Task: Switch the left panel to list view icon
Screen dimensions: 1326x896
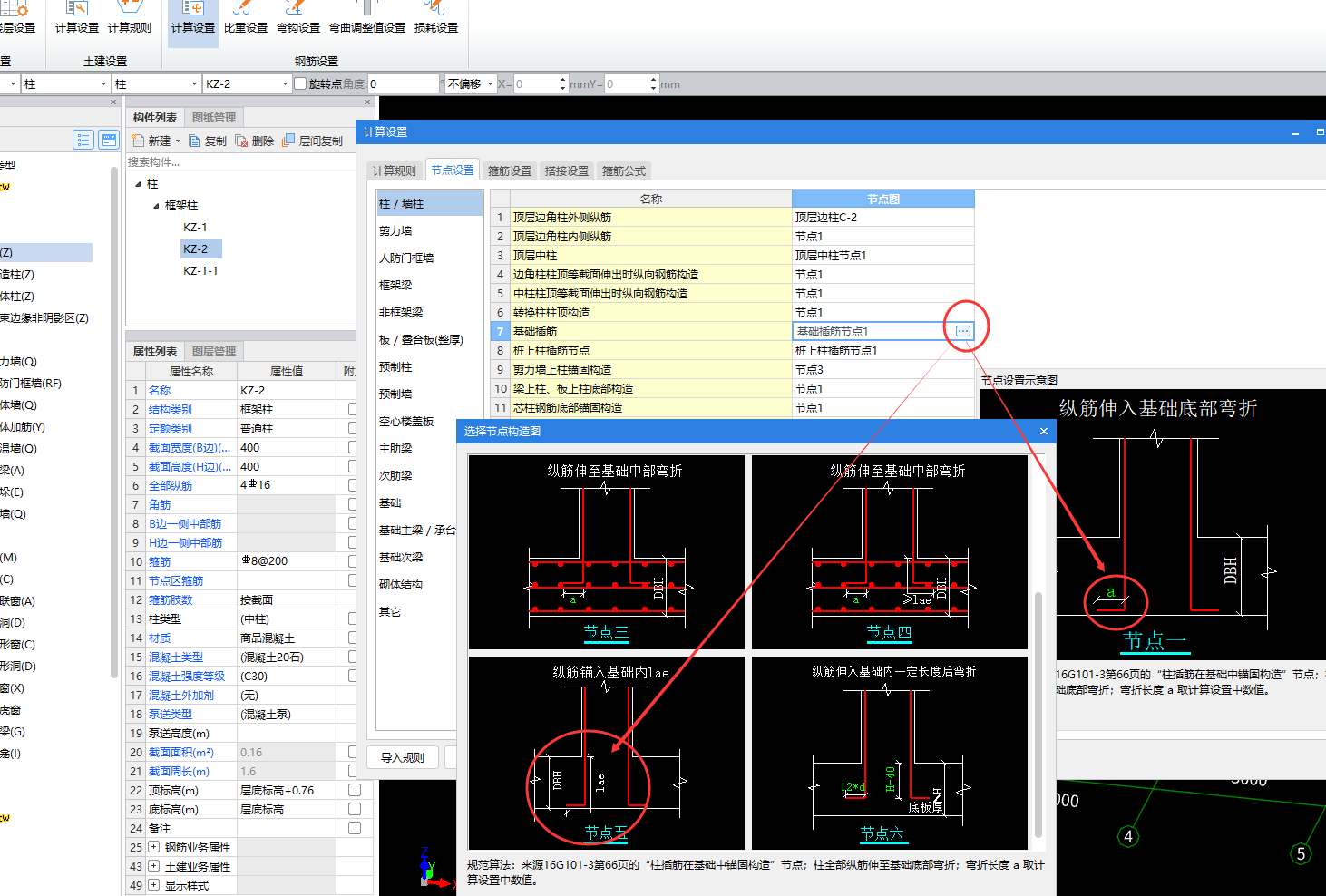Action: pos(83,140)
